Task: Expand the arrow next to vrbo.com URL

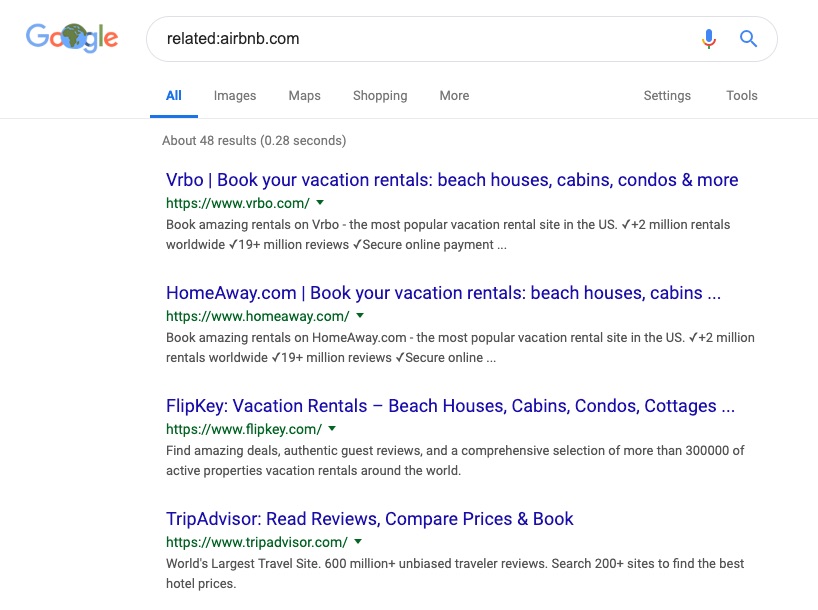Action: pyautogui.click(x=320, y=202)
